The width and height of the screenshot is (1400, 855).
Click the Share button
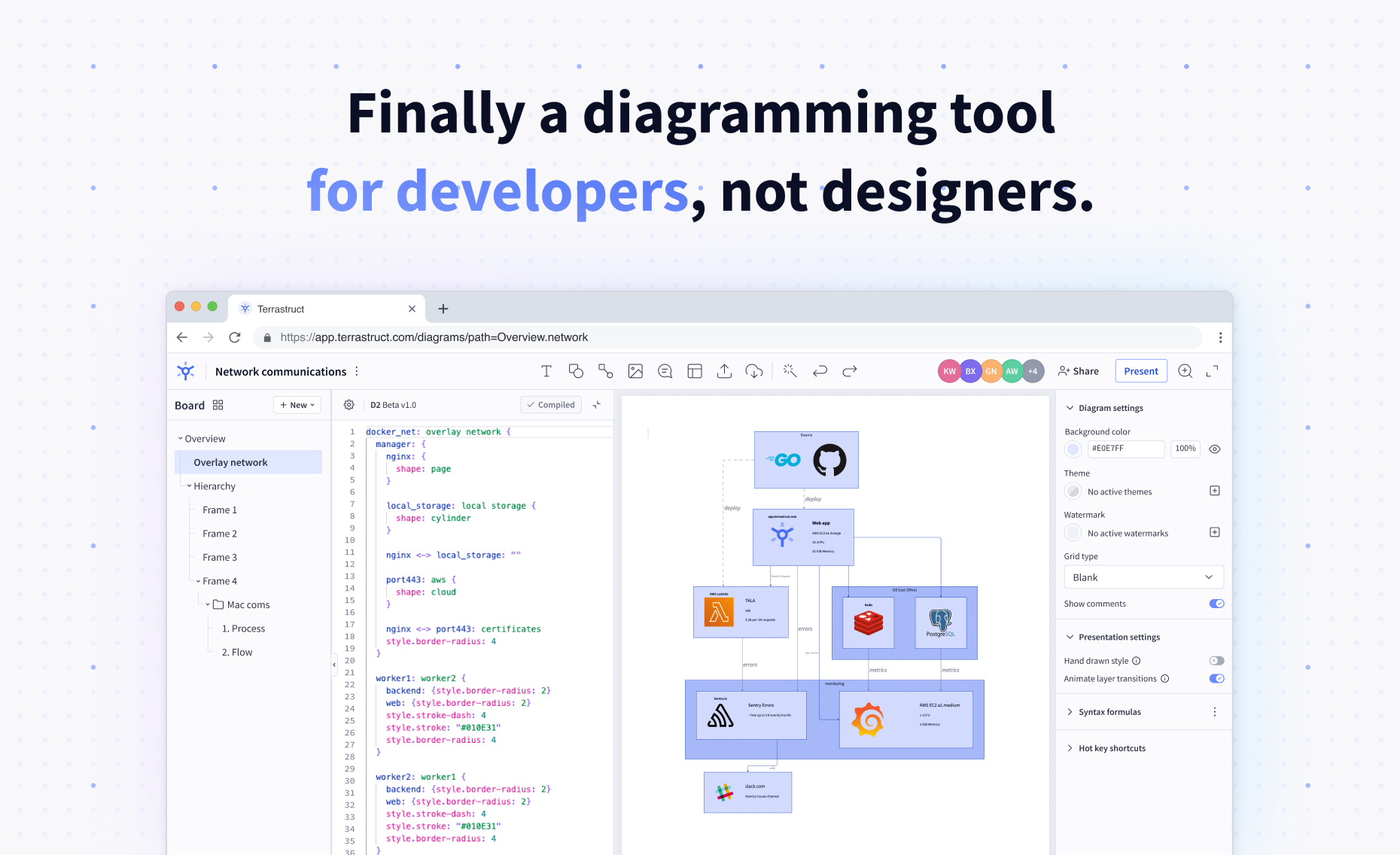click(x=1079, y=371)
